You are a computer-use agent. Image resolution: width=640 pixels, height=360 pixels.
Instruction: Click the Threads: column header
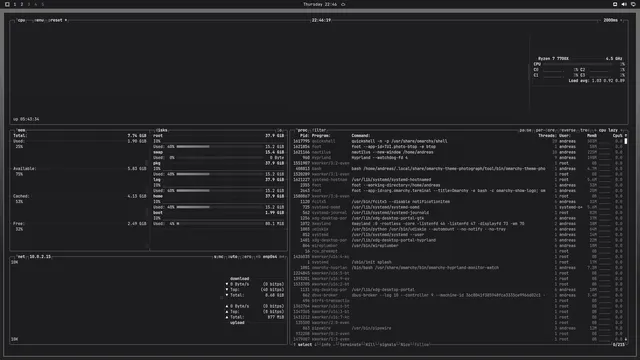pos(547,136)
